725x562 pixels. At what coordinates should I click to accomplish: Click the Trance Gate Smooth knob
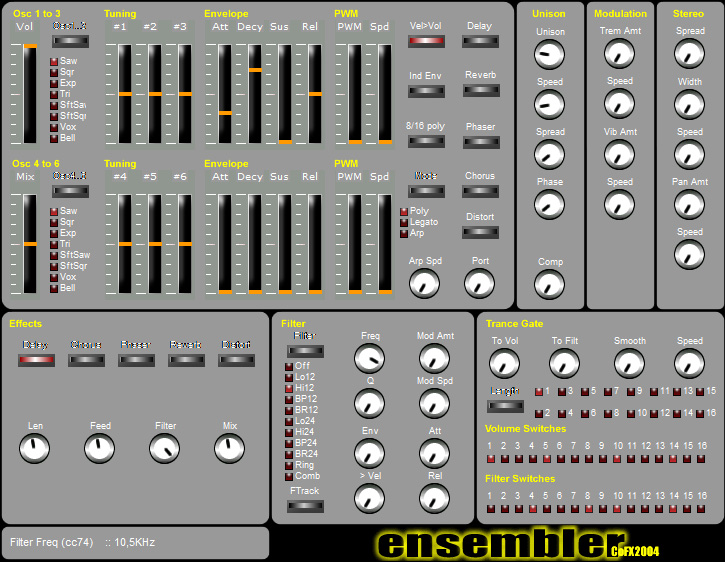click(629, 364)
